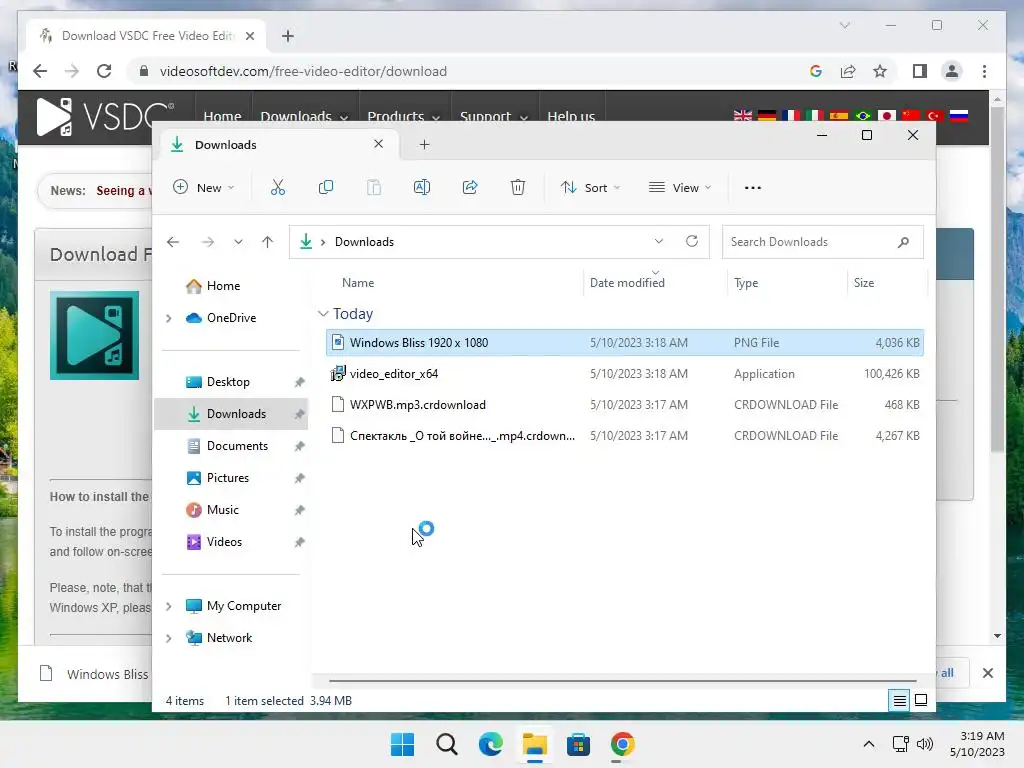Add a new tab in File Explorer
Viewport: 1024px width, 768px height.
424,144
